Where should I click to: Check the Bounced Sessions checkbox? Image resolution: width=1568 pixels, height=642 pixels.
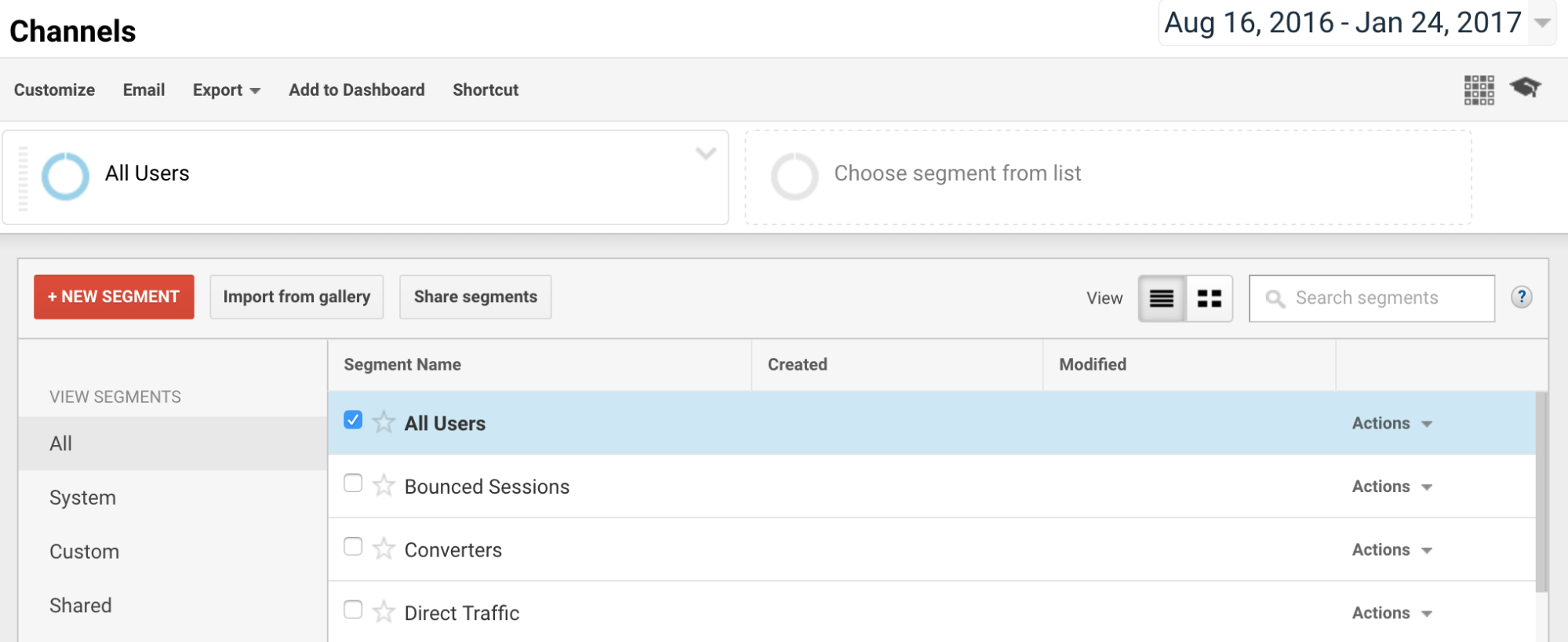(353, 483)
